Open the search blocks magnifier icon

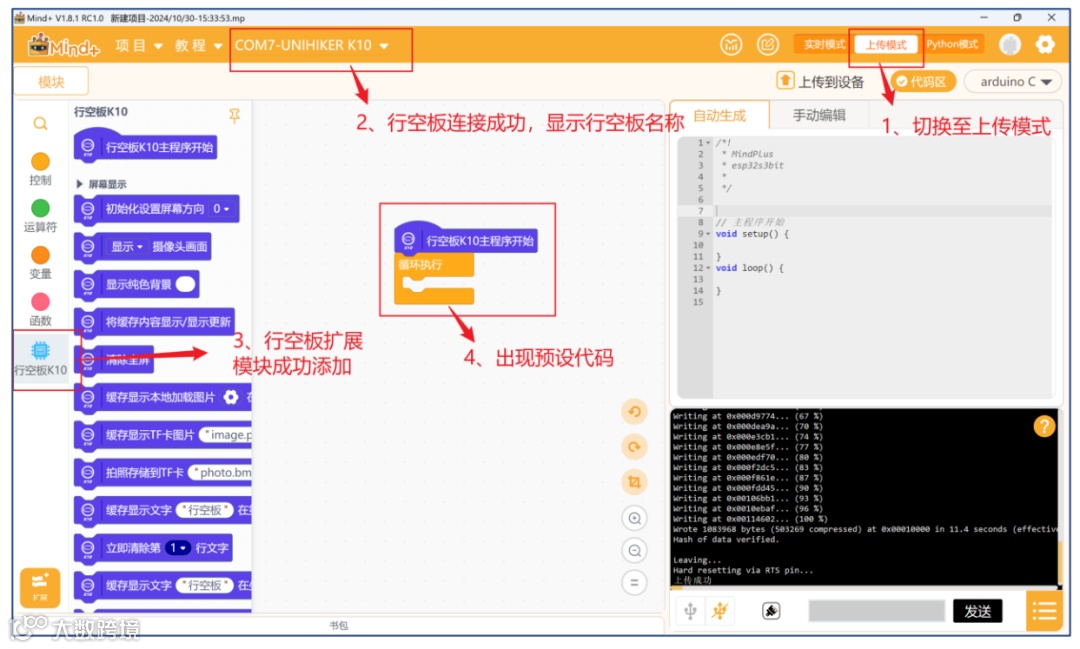pyautogui.click(x=41, y=124)
